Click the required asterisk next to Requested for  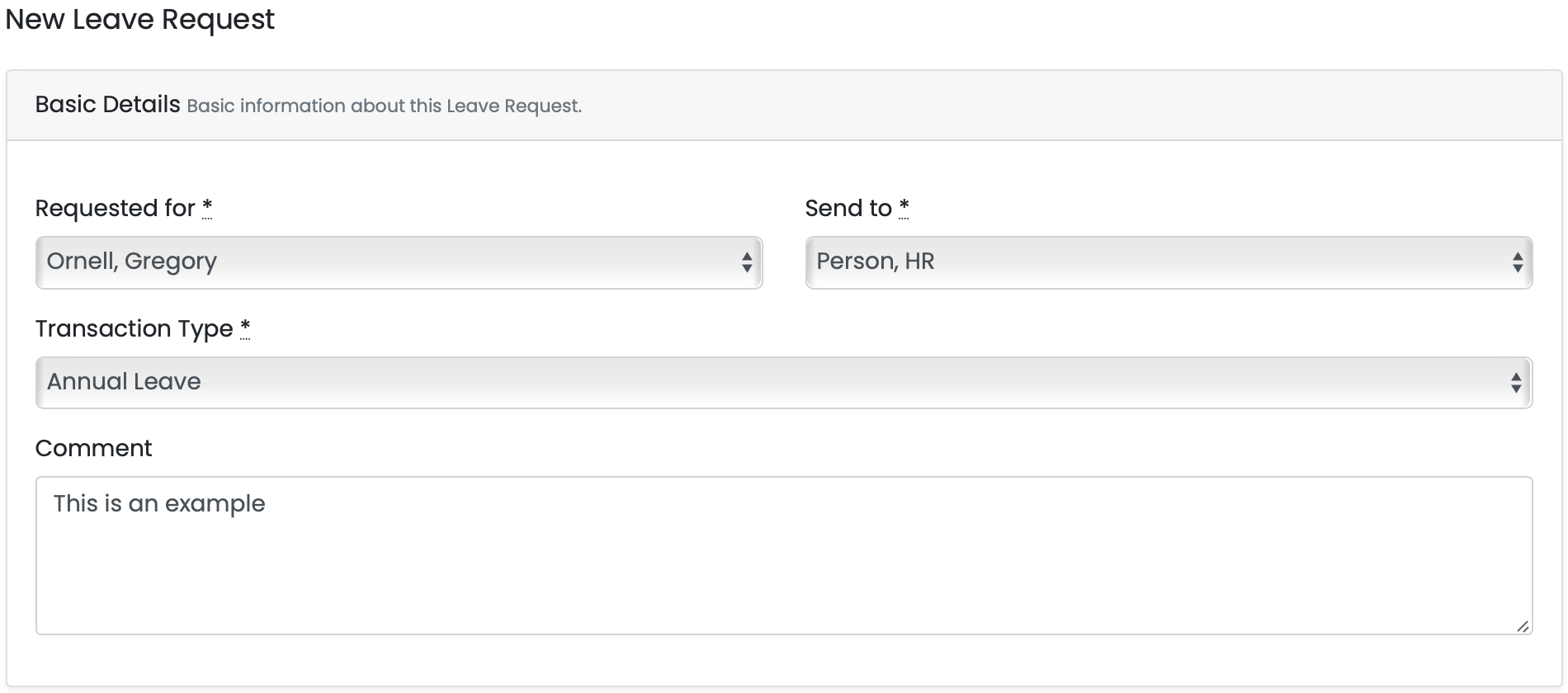207,207
